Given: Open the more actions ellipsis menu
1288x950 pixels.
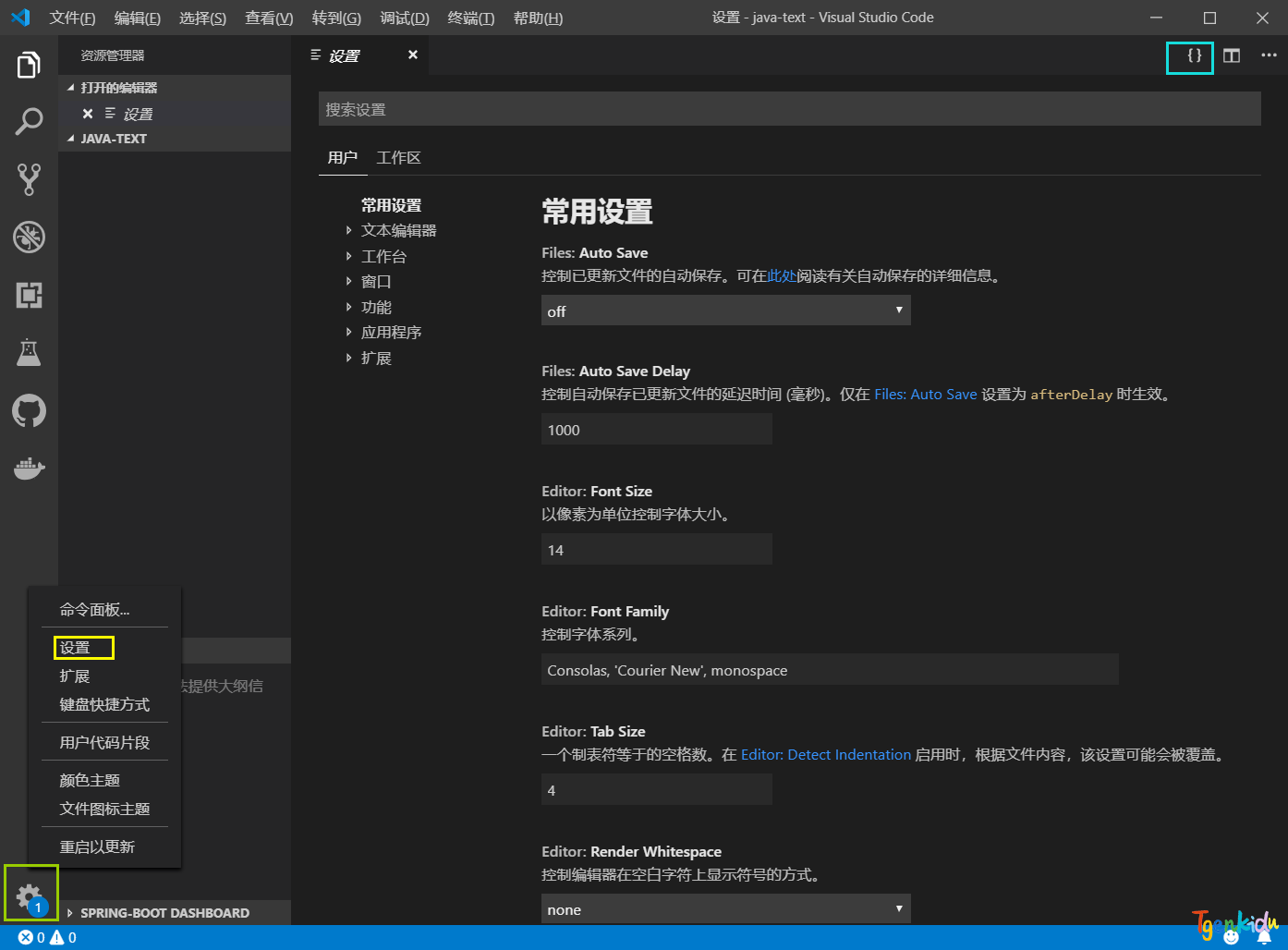Looking at the screenshot, I should pyautogui.click(x=1269, y=55).
